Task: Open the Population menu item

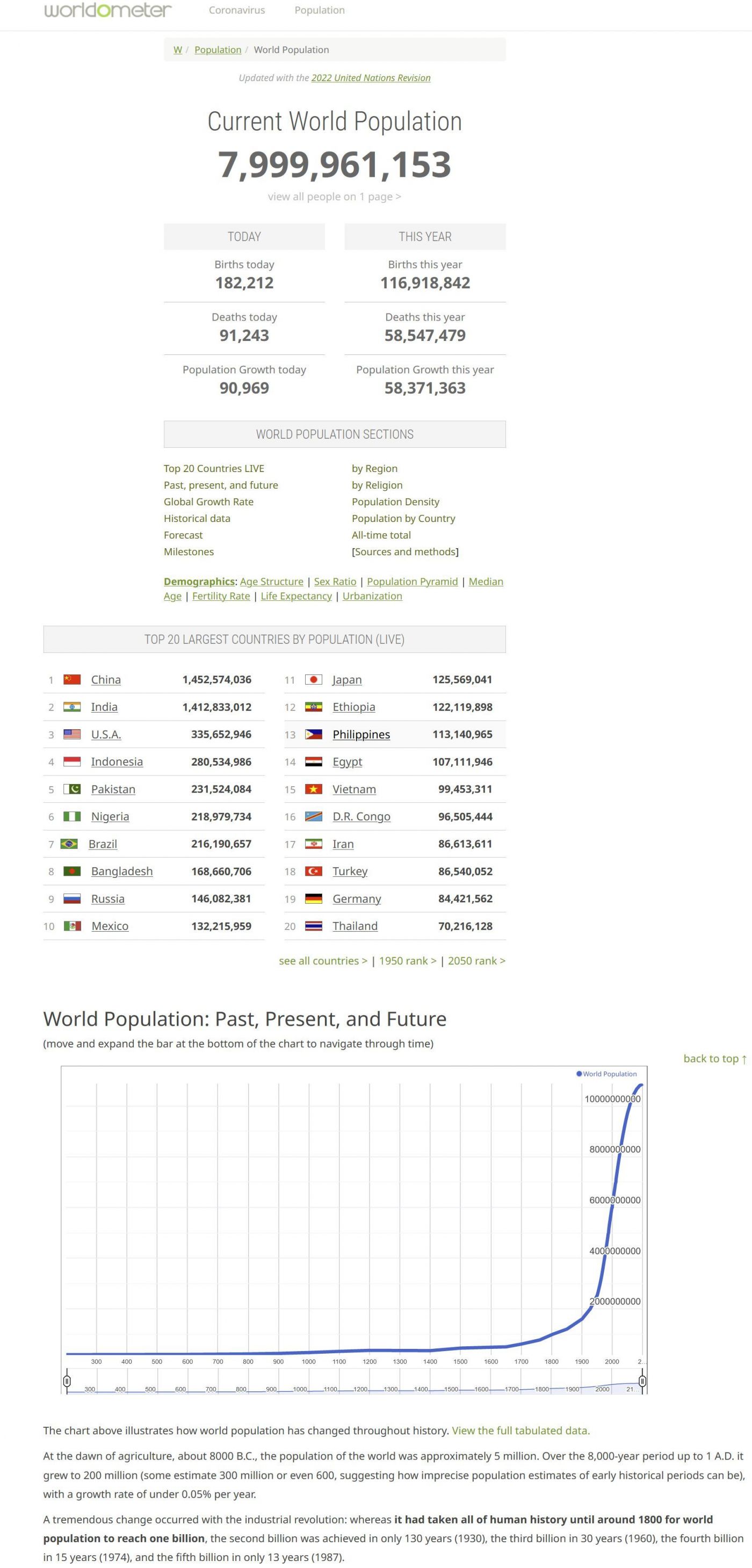Action: pyautogui.click(x=319, y=10)
